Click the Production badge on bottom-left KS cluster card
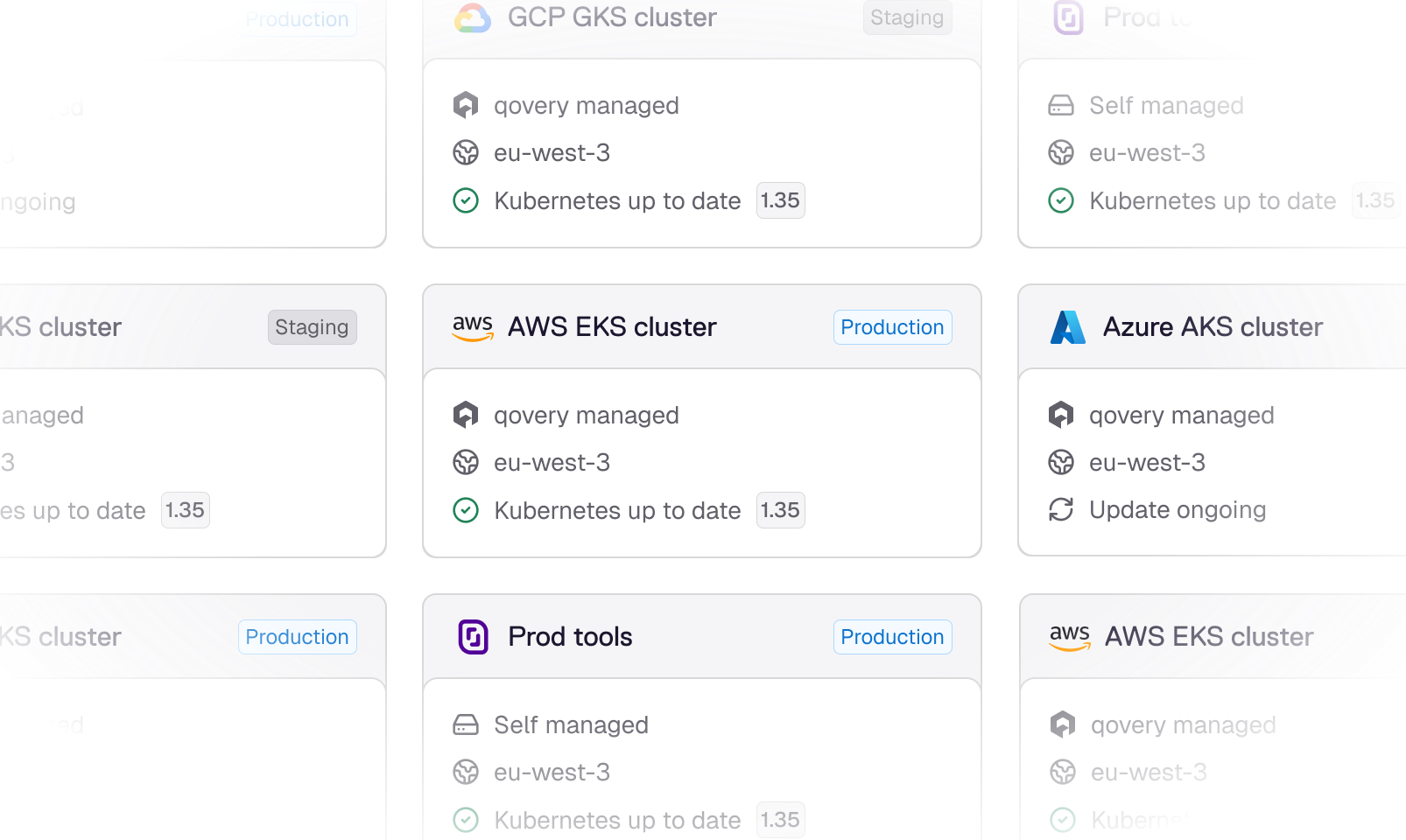1406x840 pixels. (297, 637)
